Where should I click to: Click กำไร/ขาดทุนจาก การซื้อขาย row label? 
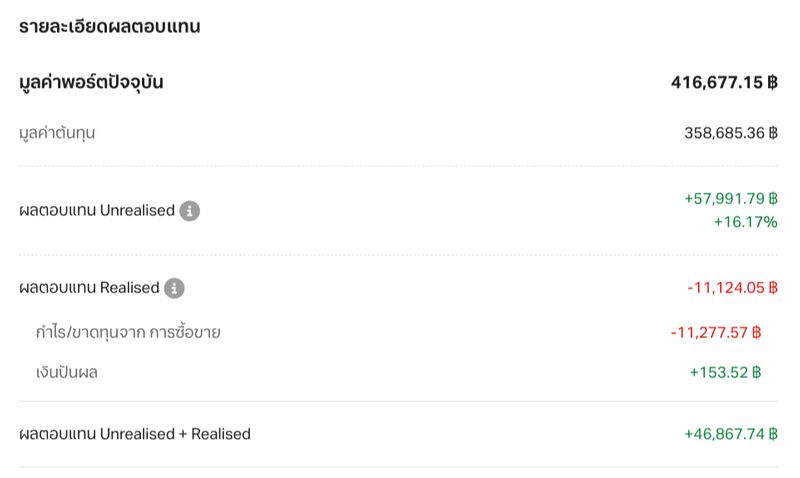click(x=128, y=332)
